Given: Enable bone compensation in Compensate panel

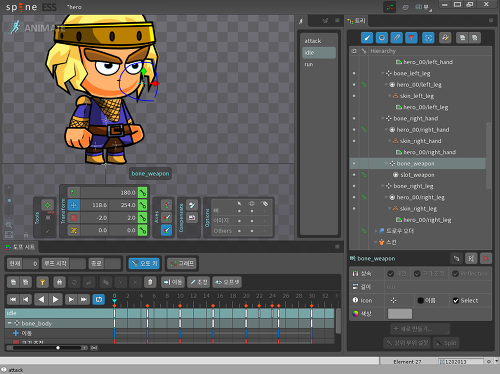Looking at the screenshot, I should tap(192, 205).
